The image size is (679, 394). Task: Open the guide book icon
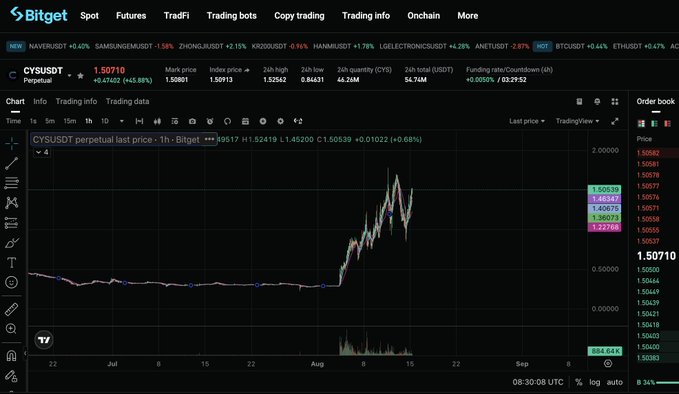click(579, 101)
